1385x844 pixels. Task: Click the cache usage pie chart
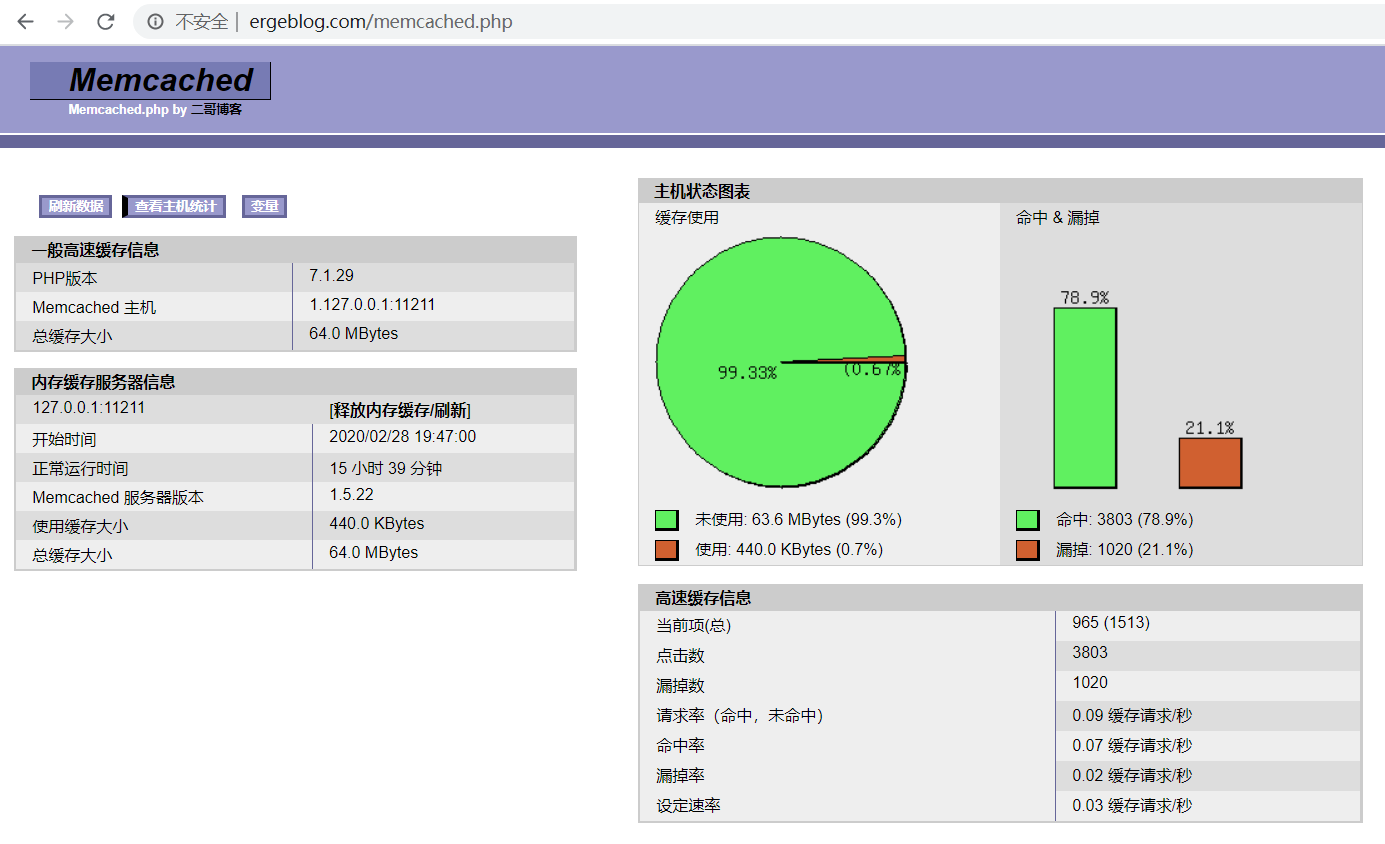781,362
